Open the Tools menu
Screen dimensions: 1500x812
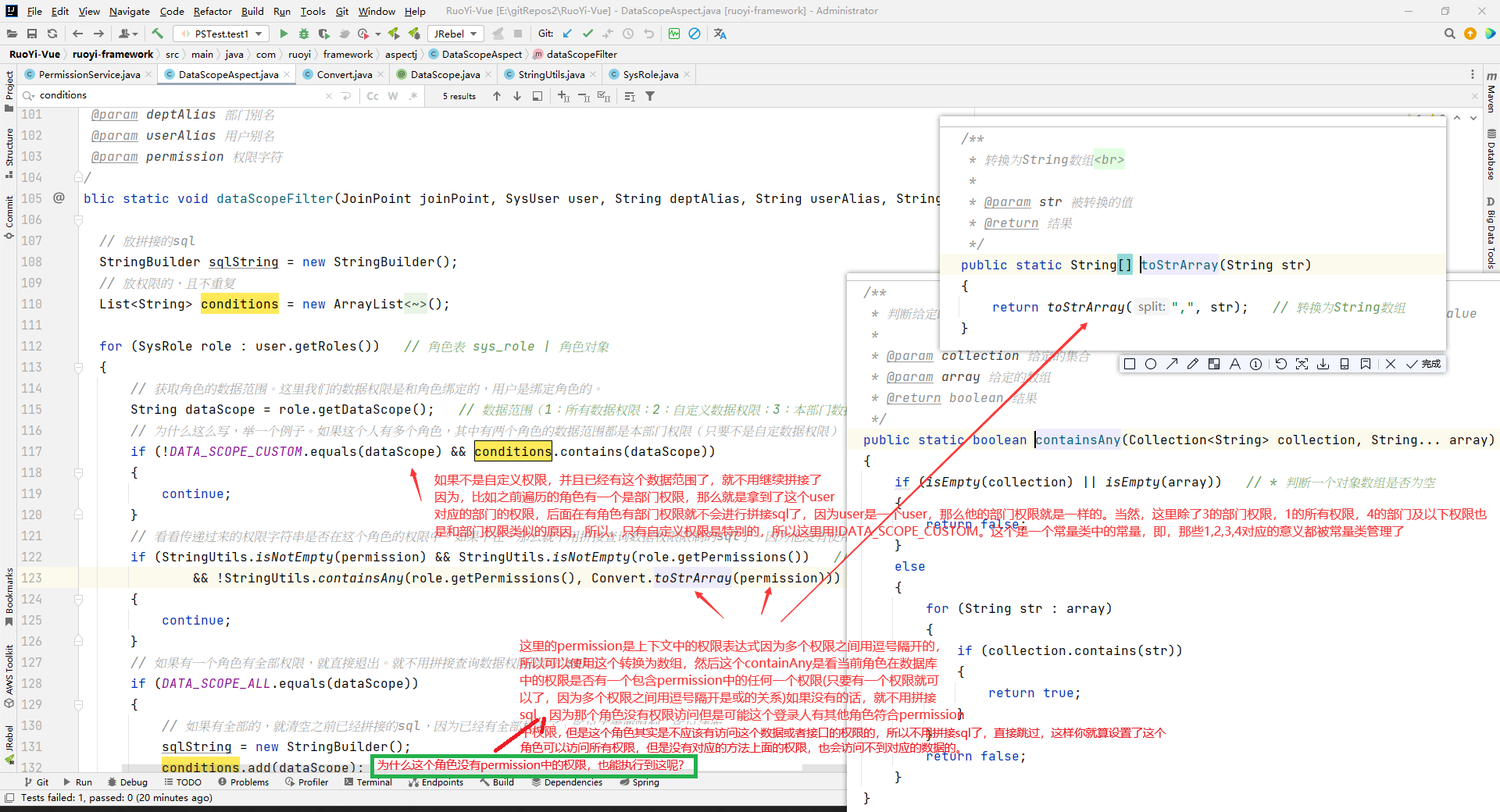[312, 11]
